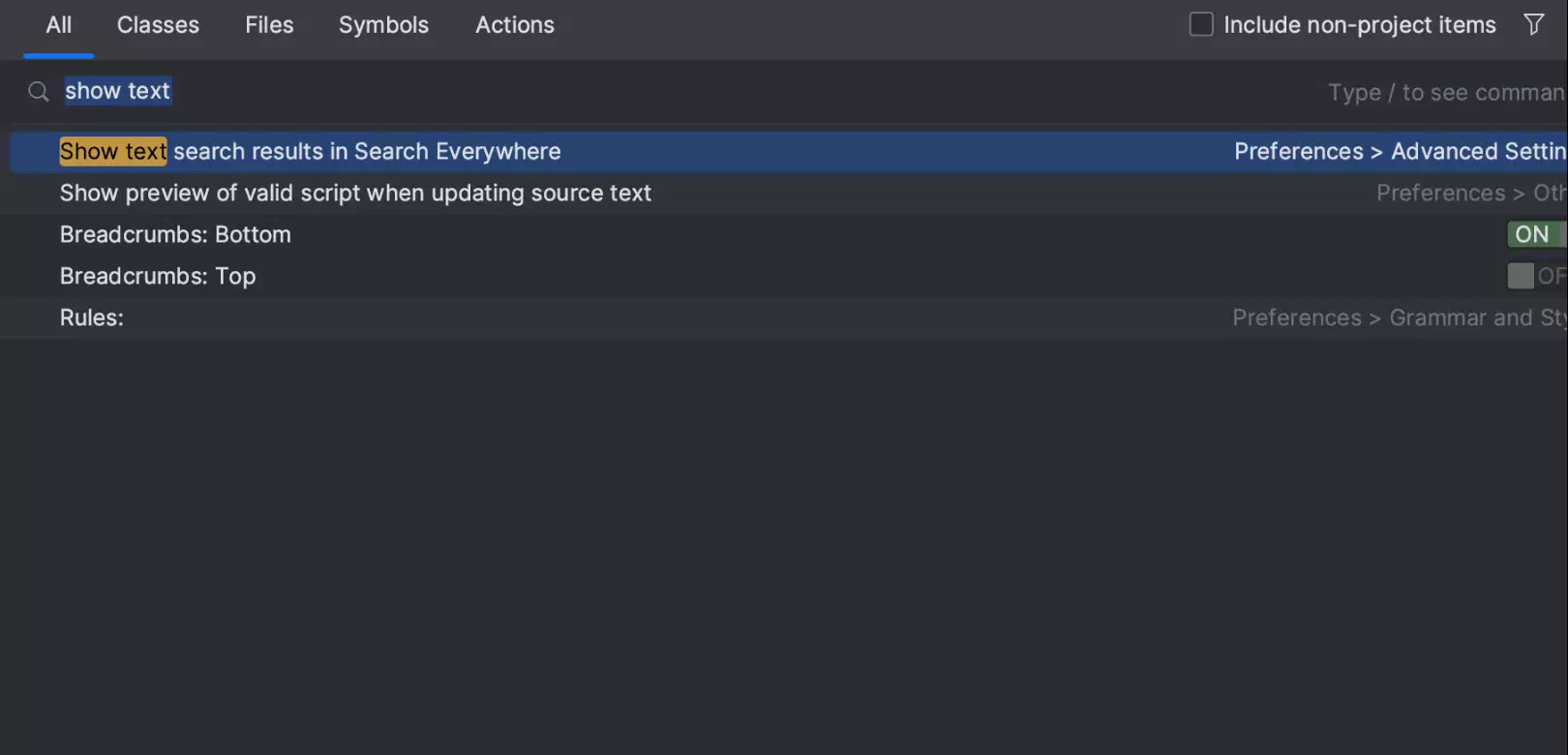This screenshot has width=1568, height=755.
Task: Click the search magnifier icon
Action: pyautogui.click(x=39, y=92)
